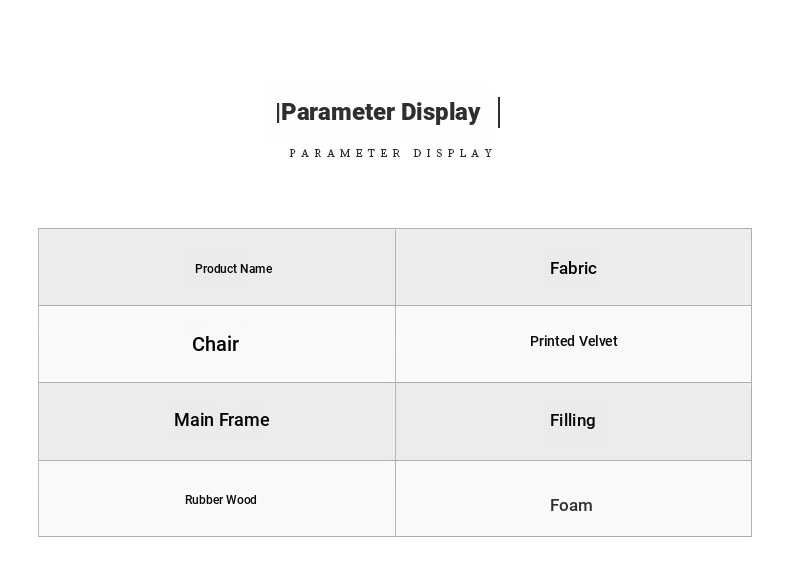This screenshot has height=569, width=790.
Task: Click the word "Frame" in the table
Action: pyautogui.click(x=244, y=420)
